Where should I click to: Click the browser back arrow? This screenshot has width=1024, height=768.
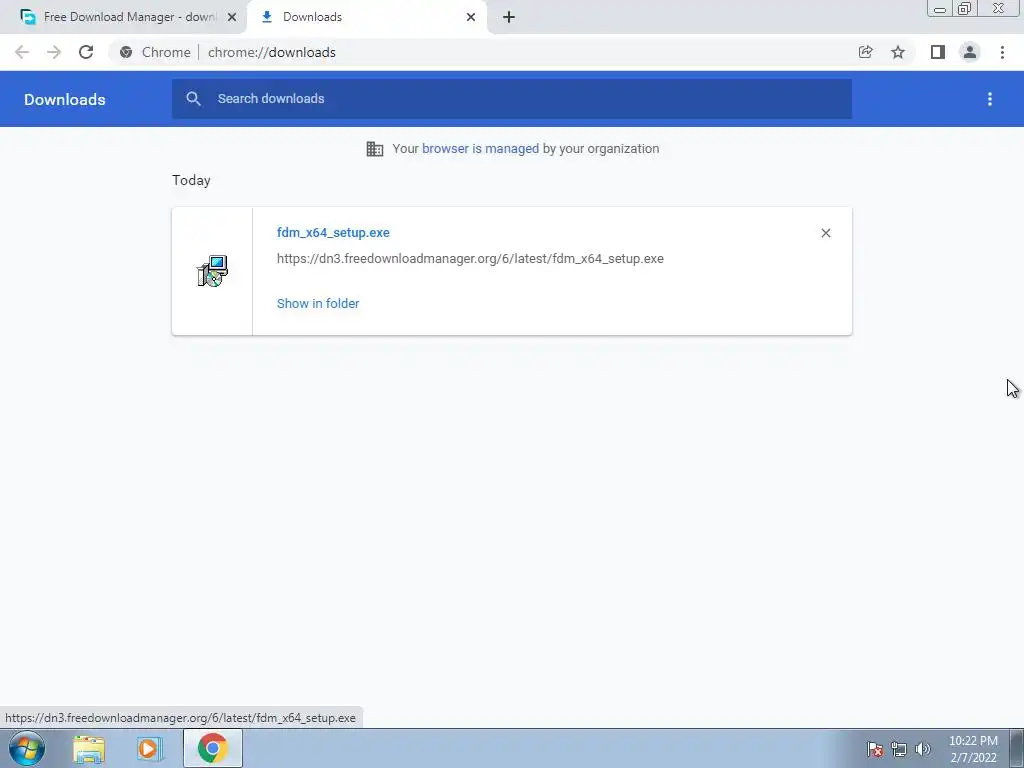(x=22, y=52)
